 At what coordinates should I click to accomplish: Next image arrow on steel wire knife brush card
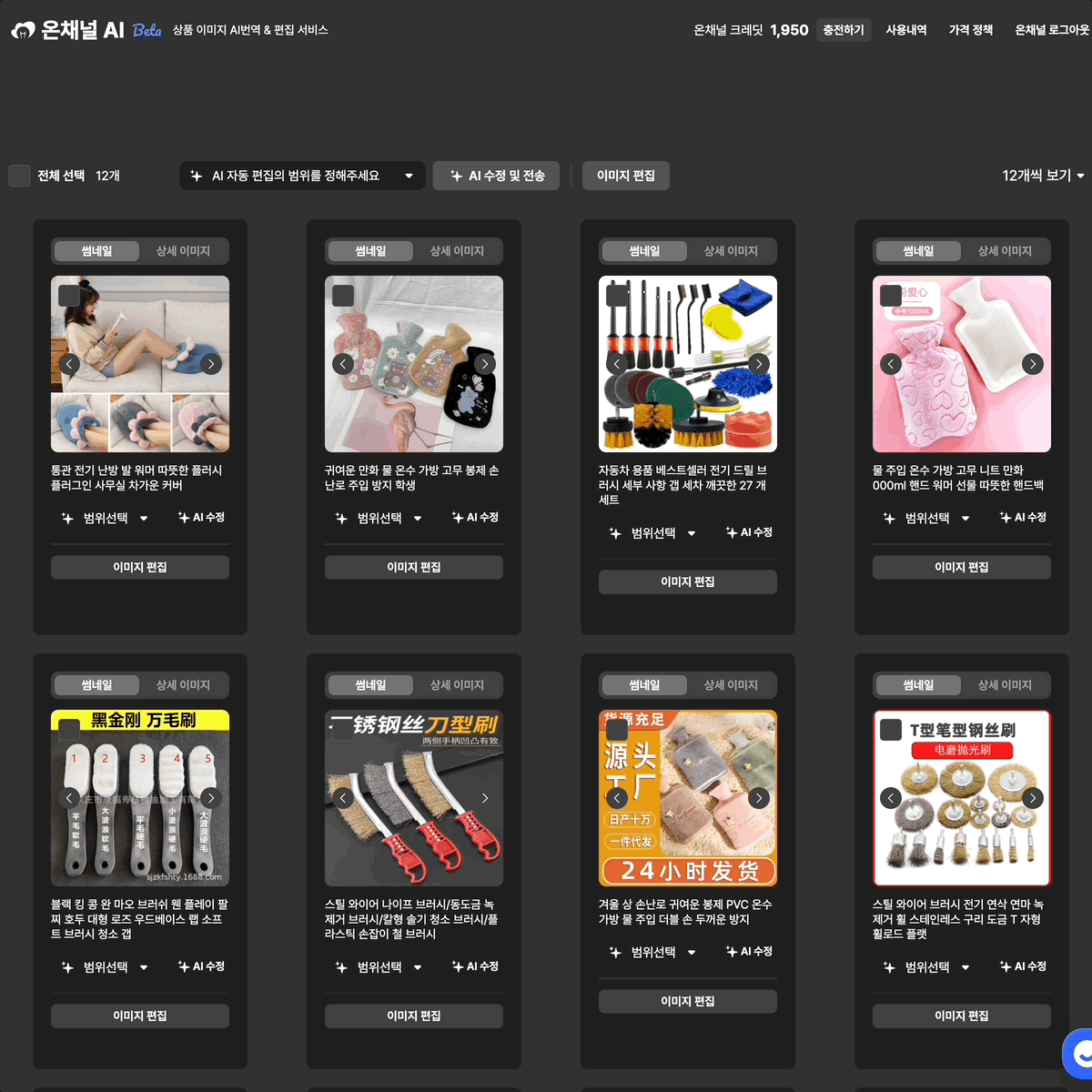(485, 798)
